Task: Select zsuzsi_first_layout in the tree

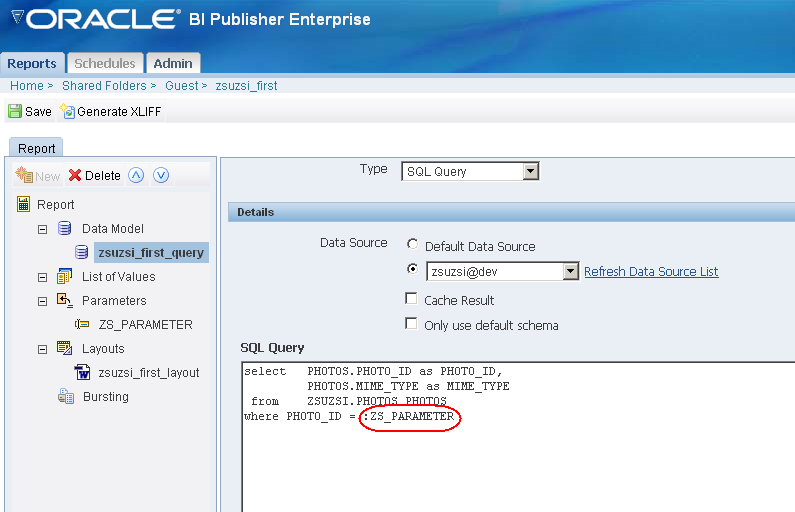Action: coord(149,373)
